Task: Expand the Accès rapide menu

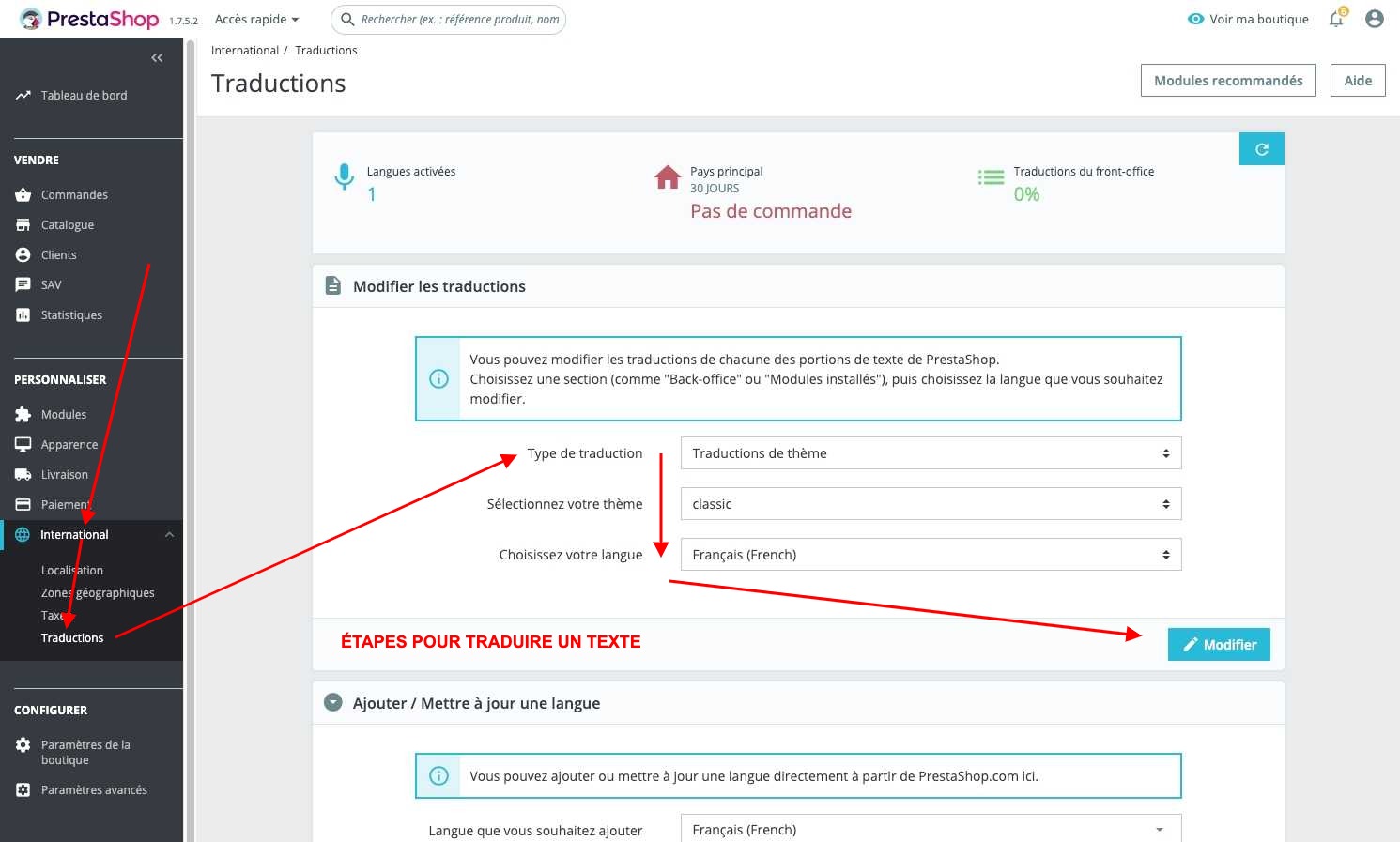Action: coord(256,20)
